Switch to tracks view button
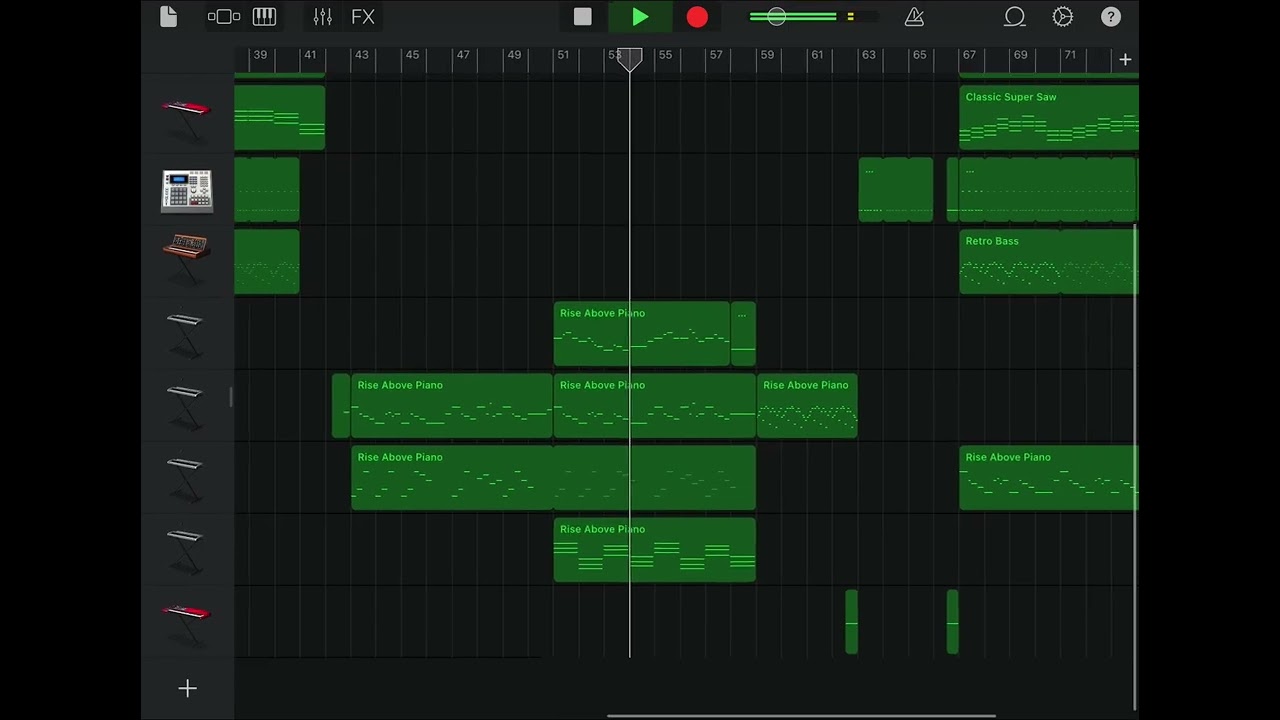 click(224, 17)
